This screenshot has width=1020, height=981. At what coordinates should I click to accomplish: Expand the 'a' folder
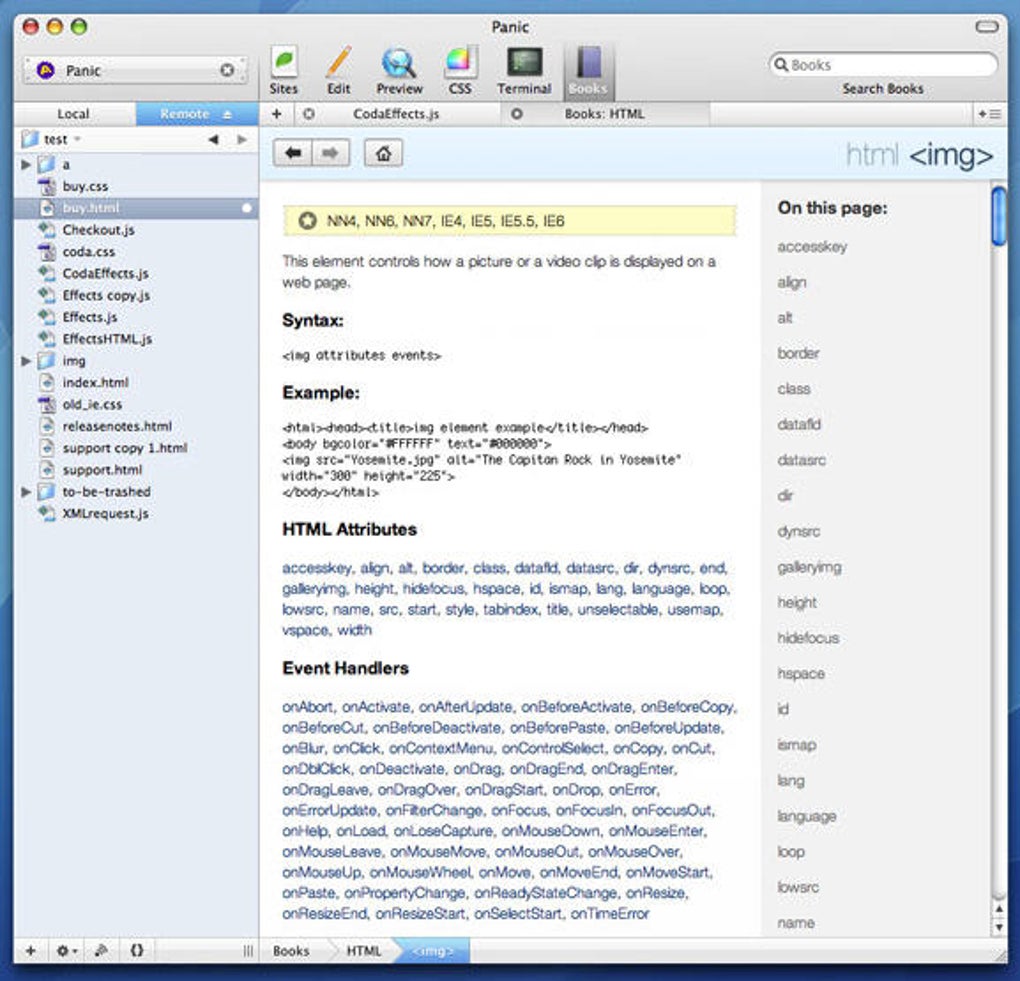point(26,165)
